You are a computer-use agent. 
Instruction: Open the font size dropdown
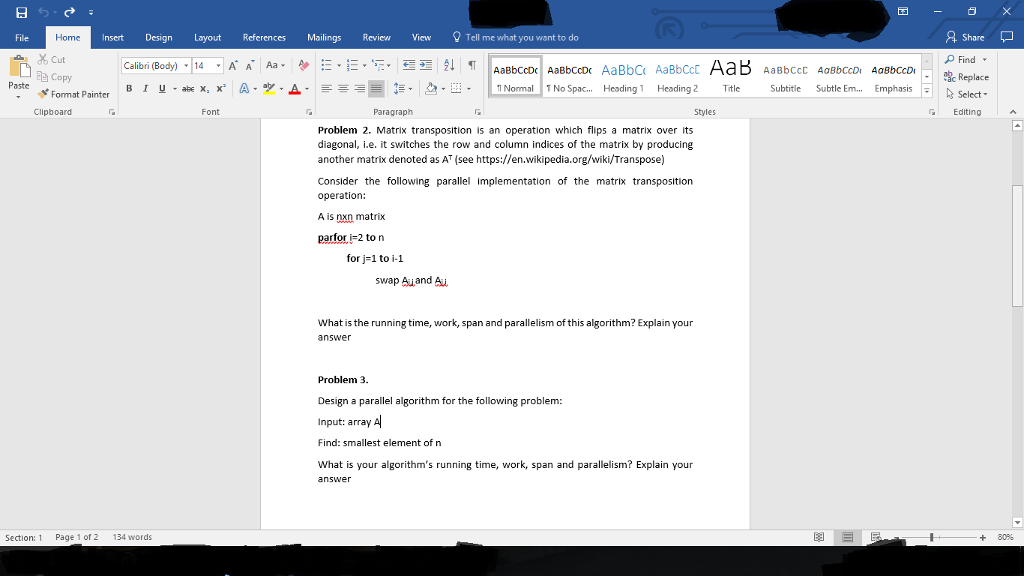217,64
